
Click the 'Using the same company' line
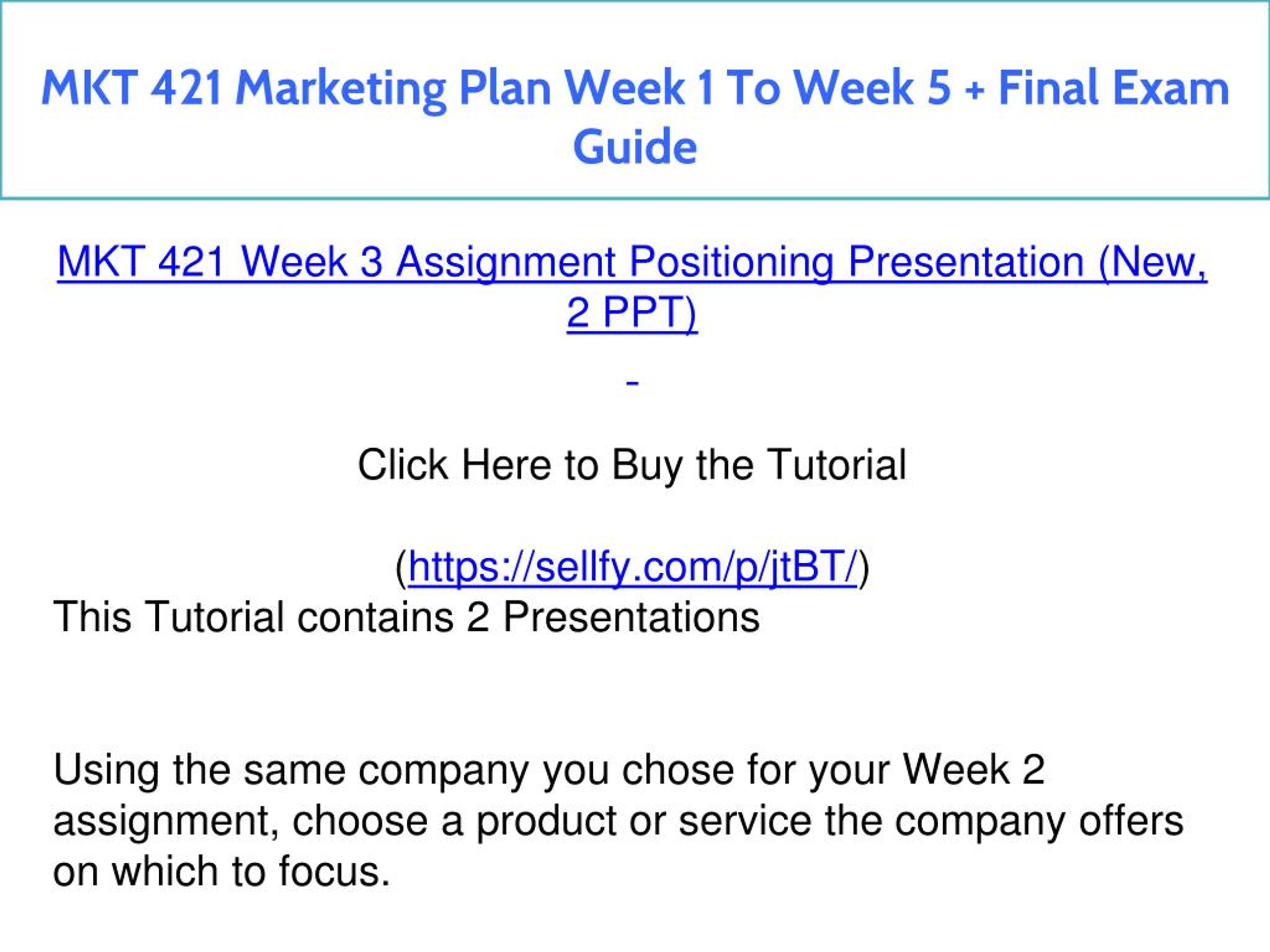[549, 771]
